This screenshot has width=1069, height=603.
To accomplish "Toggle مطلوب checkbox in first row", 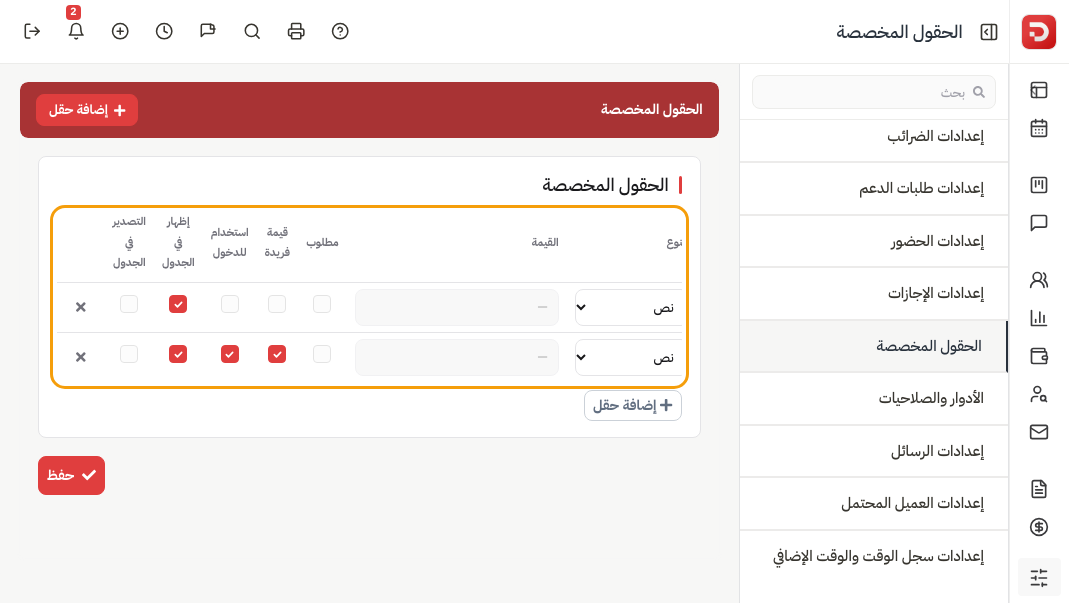I will tap(322, 304).
